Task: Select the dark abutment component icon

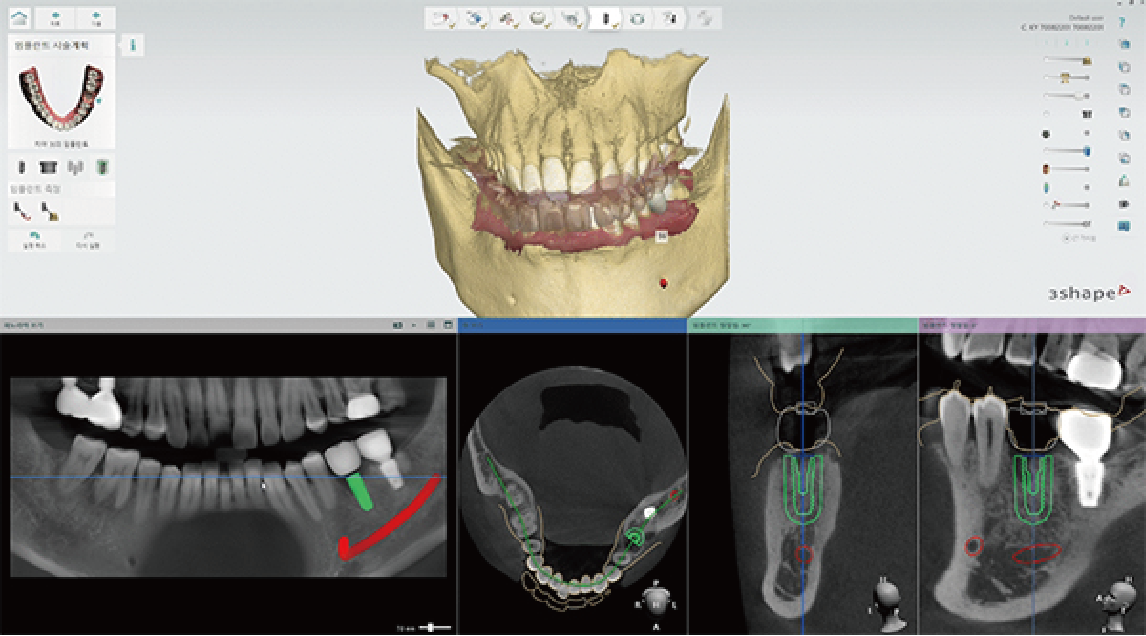Action: (48, 167)
